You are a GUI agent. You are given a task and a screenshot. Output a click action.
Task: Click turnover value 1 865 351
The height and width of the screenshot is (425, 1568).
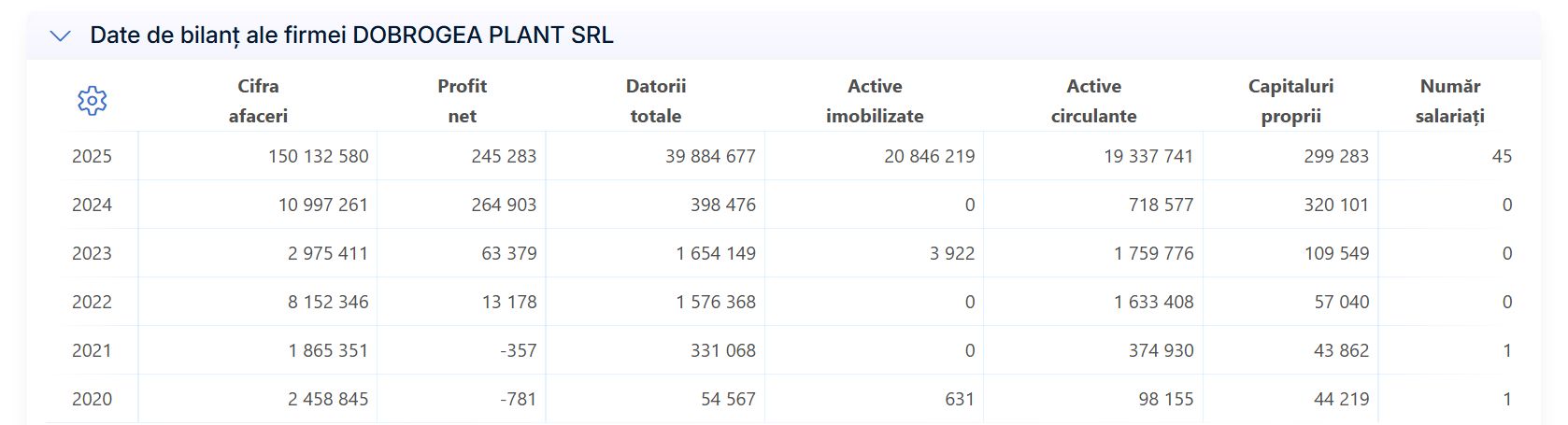328,350
